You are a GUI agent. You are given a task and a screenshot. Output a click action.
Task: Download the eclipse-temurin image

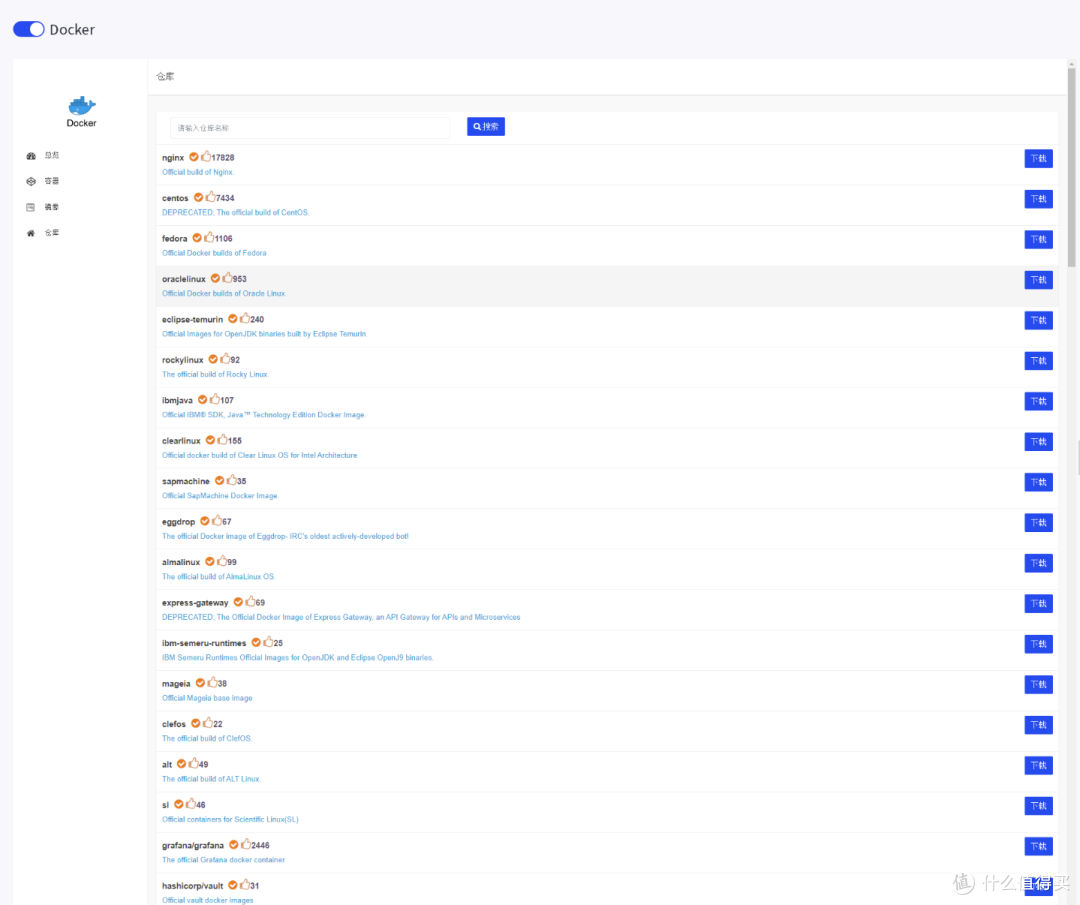pyautogui.click(x=1038, y=320)
